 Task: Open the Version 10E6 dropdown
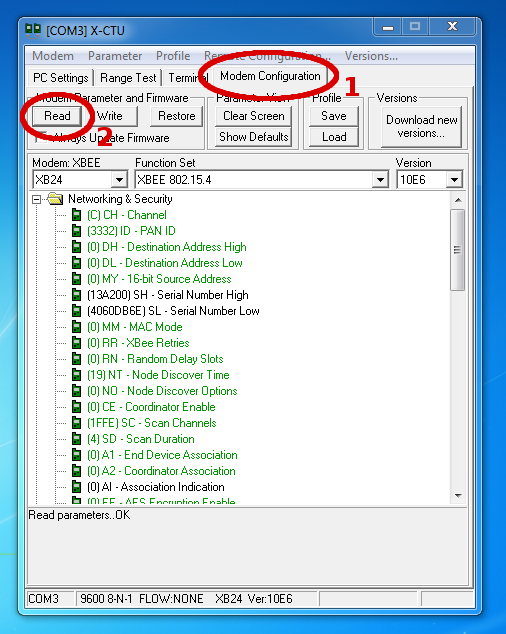455,180
